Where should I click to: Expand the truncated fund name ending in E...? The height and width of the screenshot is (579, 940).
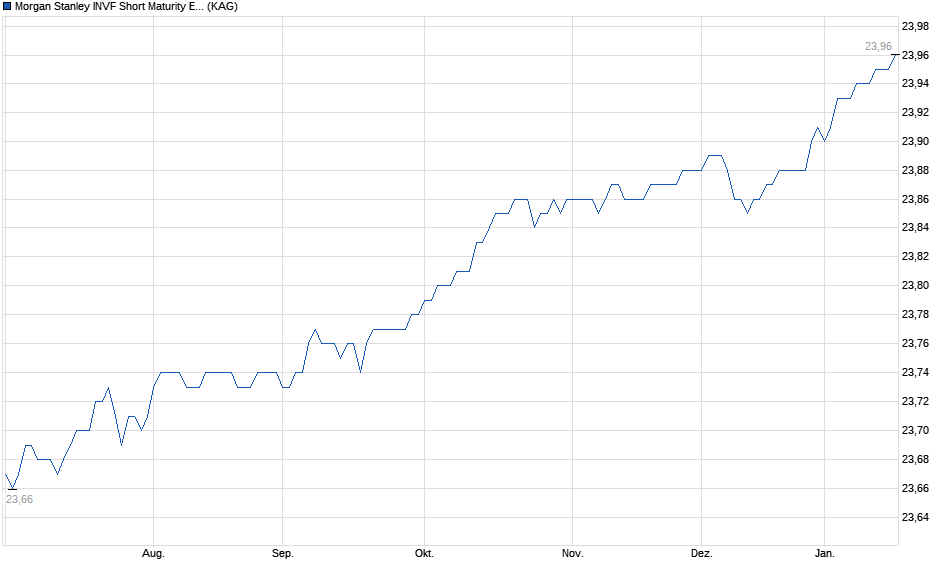[x=110, y=8]
